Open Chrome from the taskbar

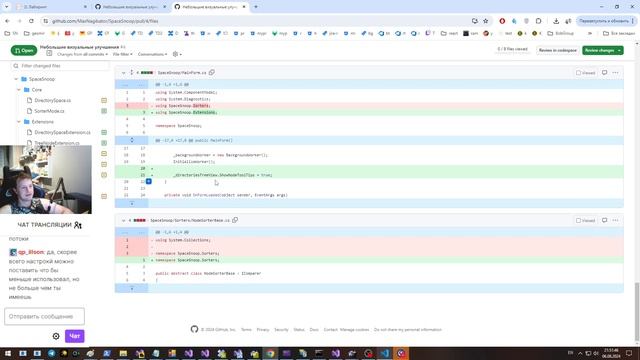[x=270, y=353]
